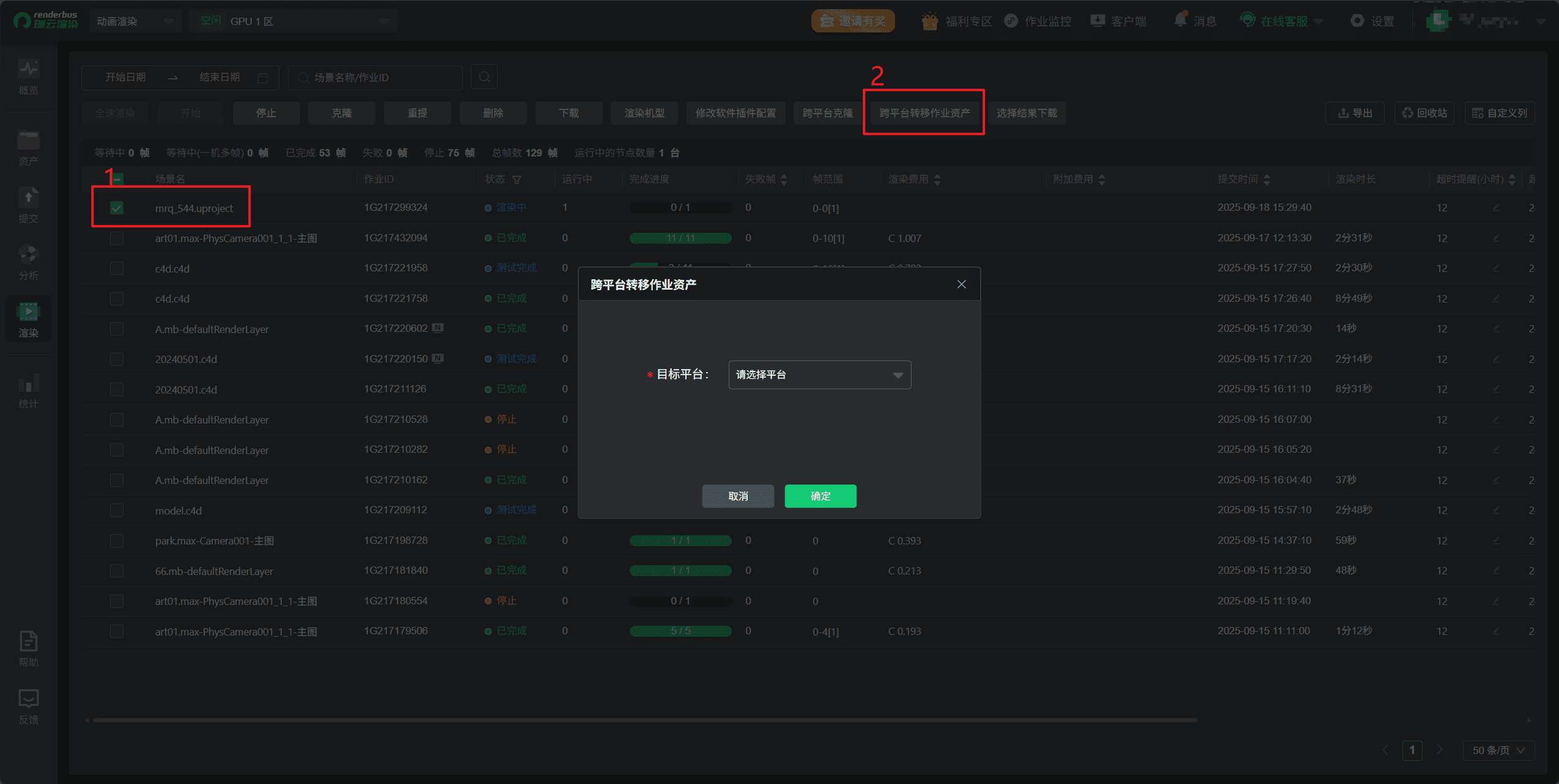Open the 在线客服 dropdown arrow
This screenshot has height=784, width=1559.
tap(1318, 21)
